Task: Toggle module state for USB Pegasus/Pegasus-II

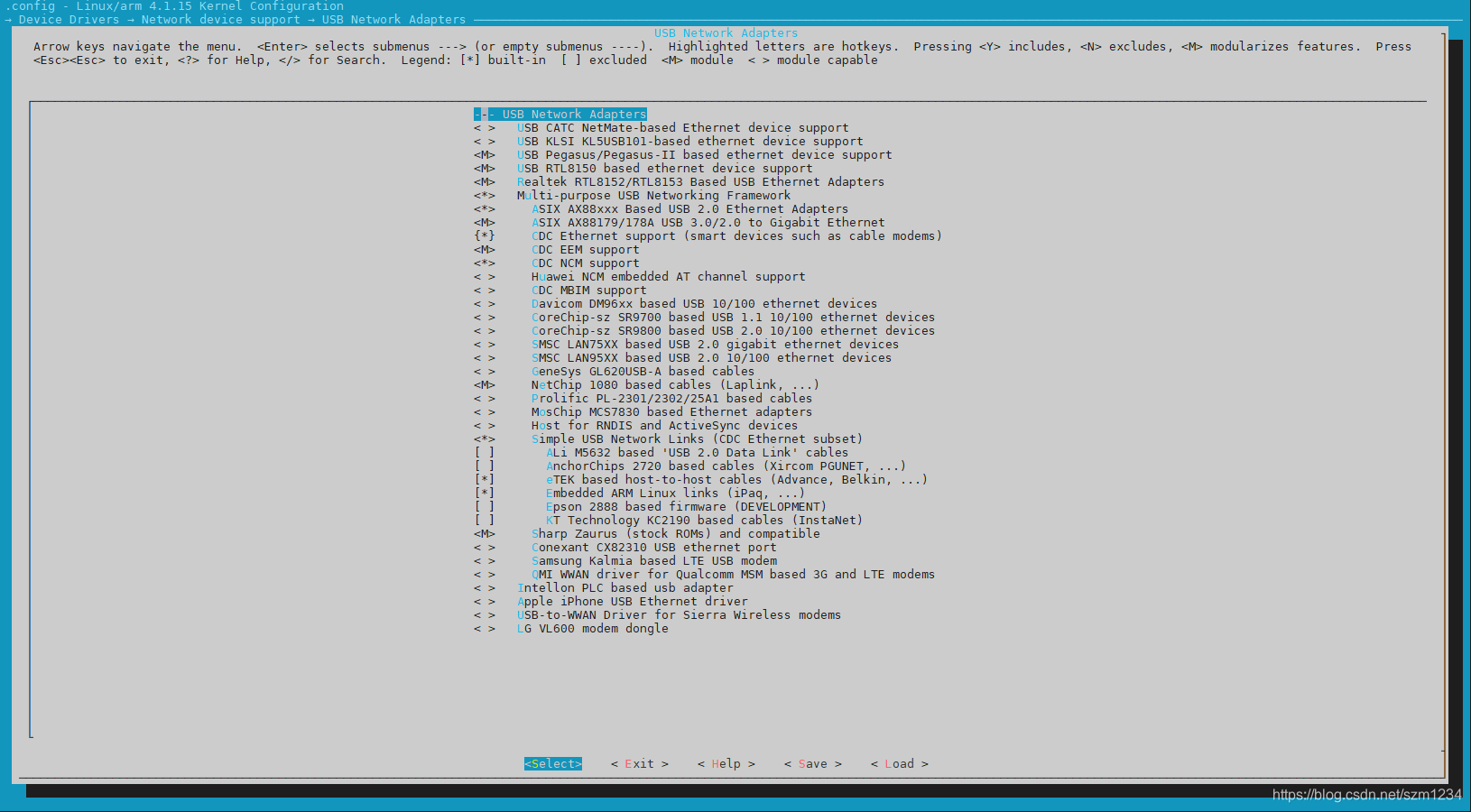Action: tap(485, 155)
